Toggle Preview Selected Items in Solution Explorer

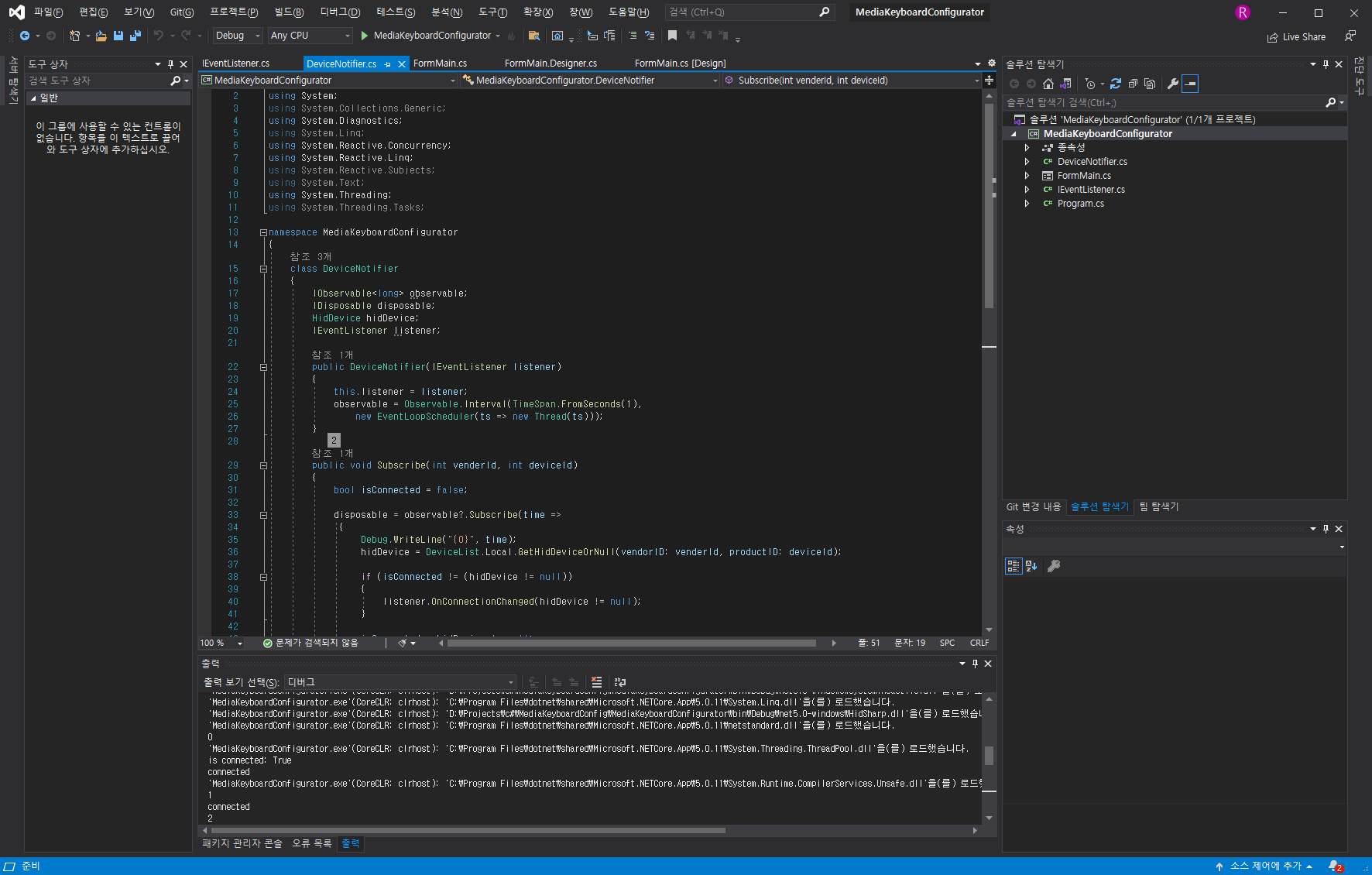[x=1191, y=84]
